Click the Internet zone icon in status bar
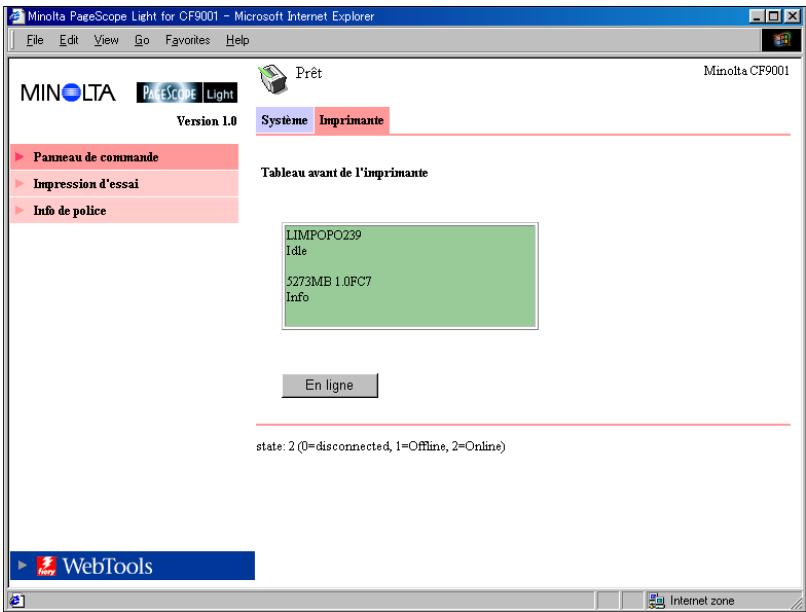 click(x=656, y=600)
